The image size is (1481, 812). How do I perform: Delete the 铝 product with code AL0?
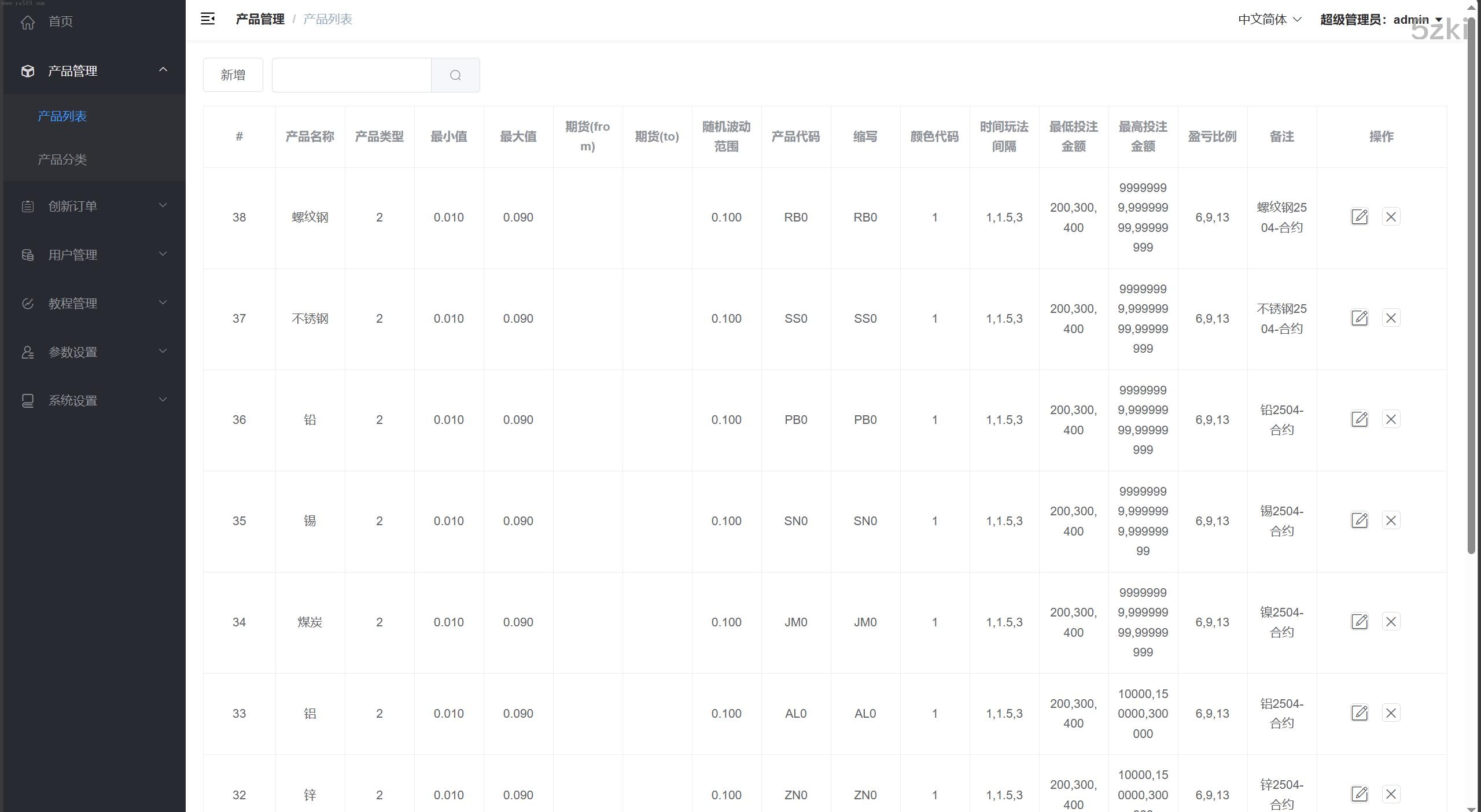tap(1391, 713)
